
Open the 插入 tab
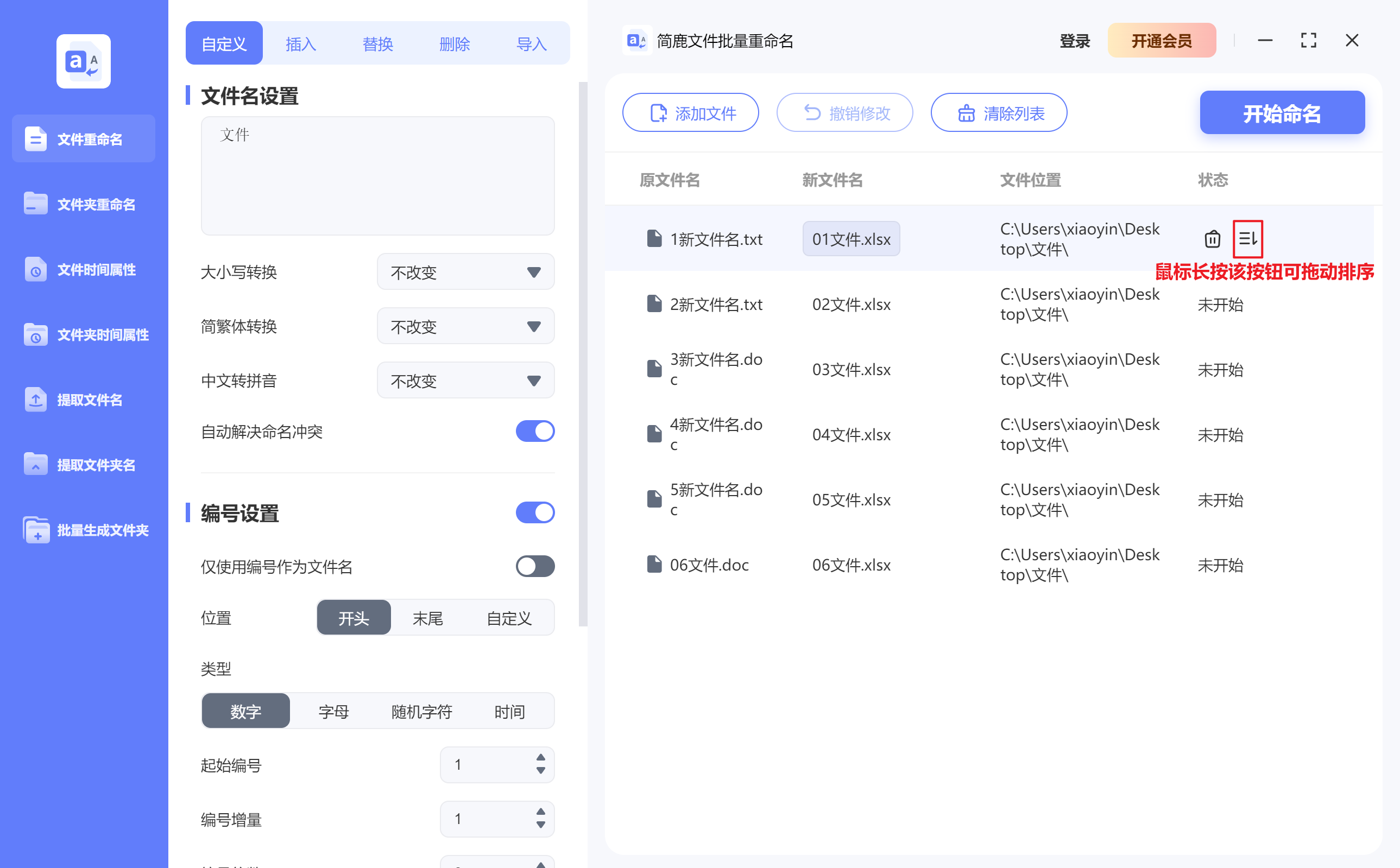pyautogui.click(x=300, y=43)
